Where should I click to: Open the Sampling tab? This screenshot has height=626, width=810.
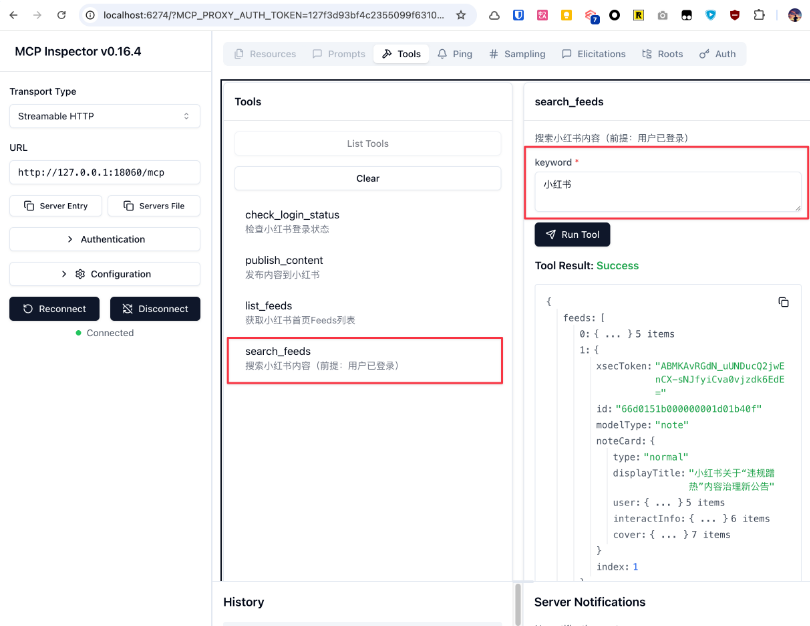(517, 54)
